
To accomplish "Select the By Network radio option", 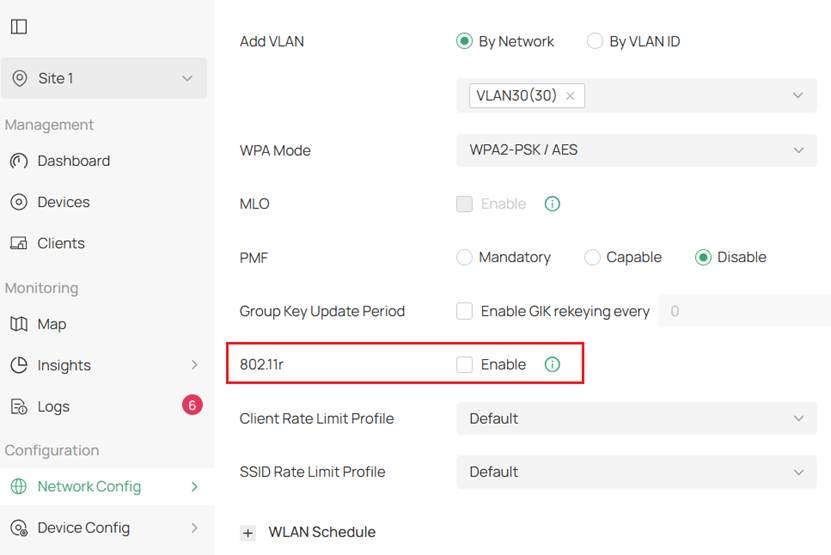I will 464,41.
